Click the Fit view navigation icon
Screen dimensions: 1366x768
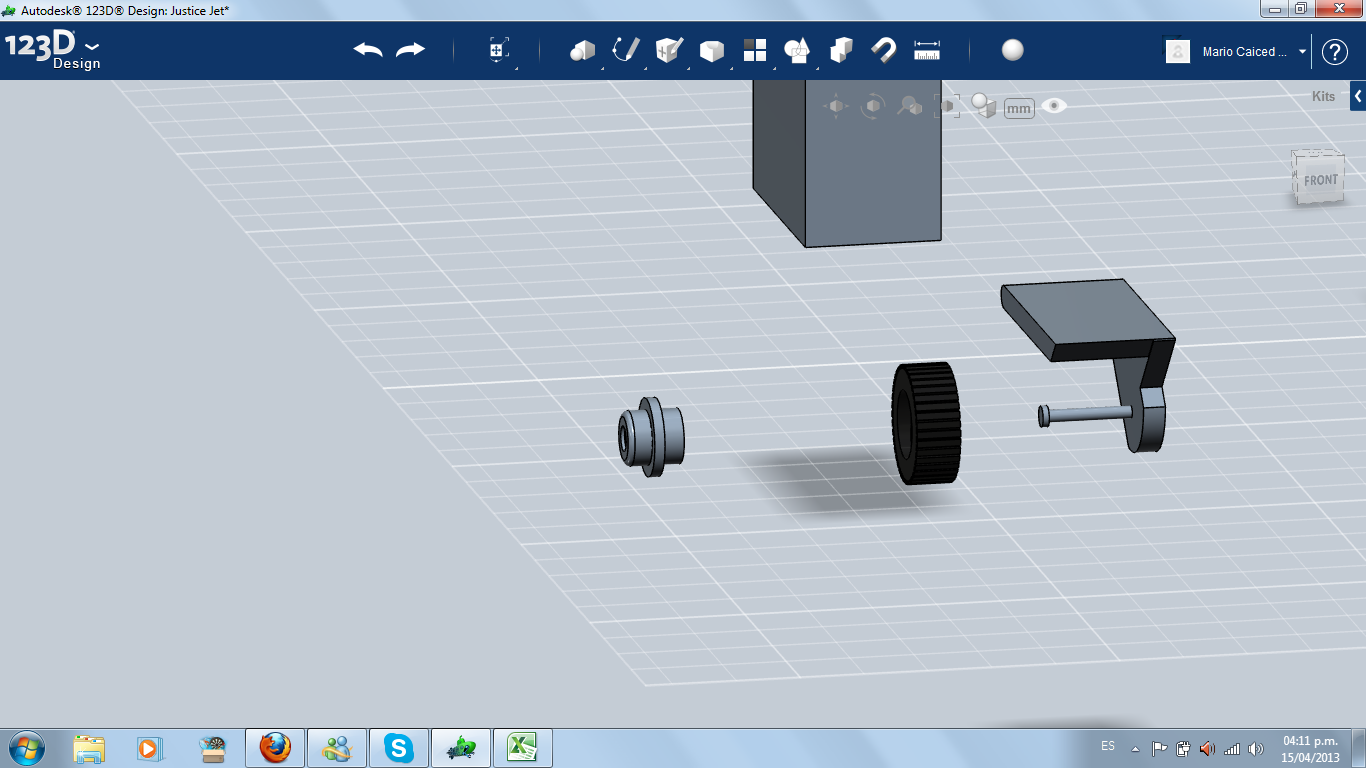(946, 106)
